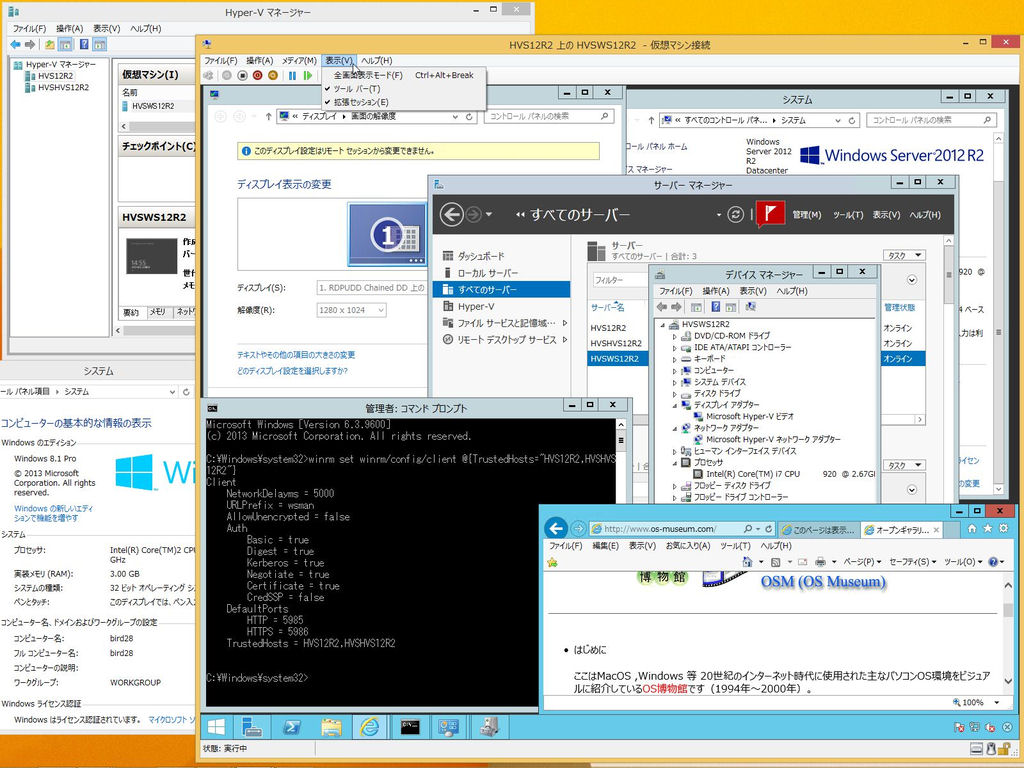Click the red OS博物館 link in the webpage
1024x768 pixels.
pyautogui.click(x=665, y=688)
